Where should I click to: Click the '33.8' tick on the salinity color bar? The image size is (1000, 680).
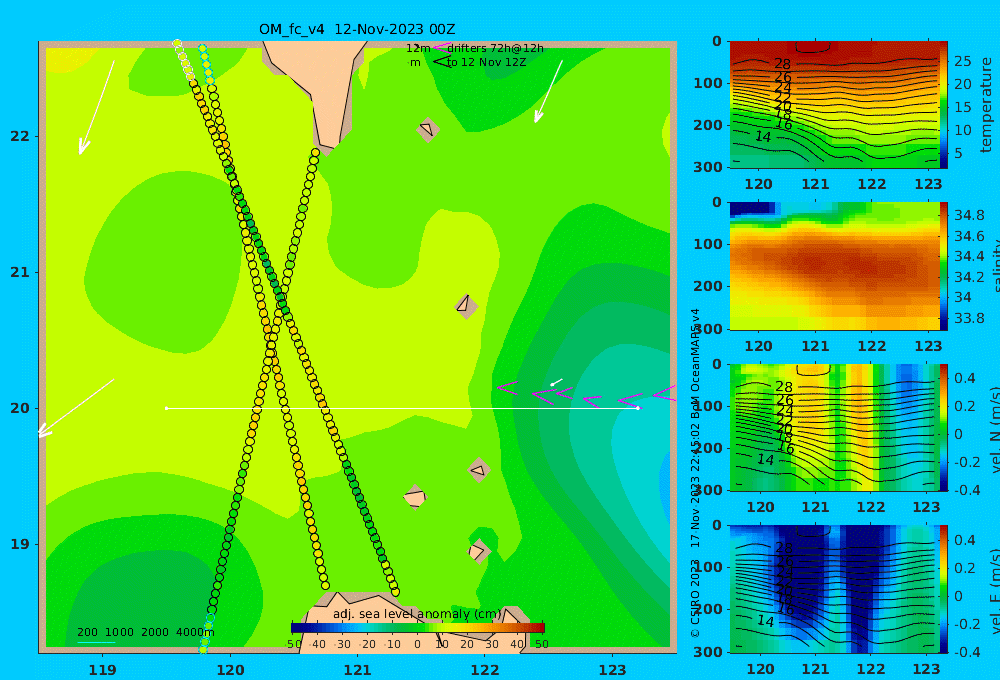[969, 318]
